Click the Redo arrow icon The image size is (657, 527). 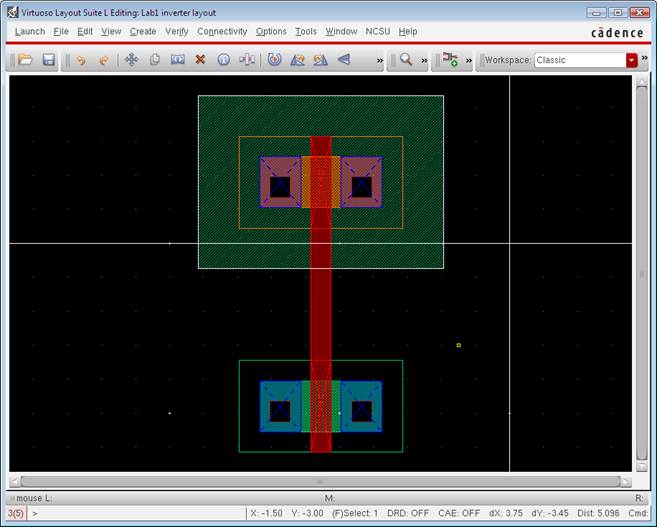[x=103, y=60]
